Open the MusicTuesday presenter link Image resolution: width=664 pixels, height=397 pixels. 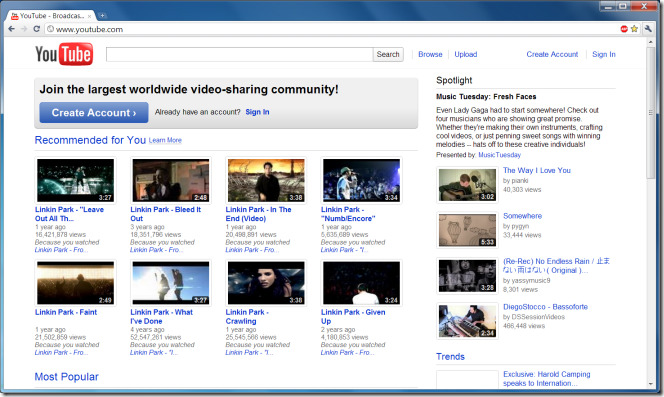click(500, 155)
